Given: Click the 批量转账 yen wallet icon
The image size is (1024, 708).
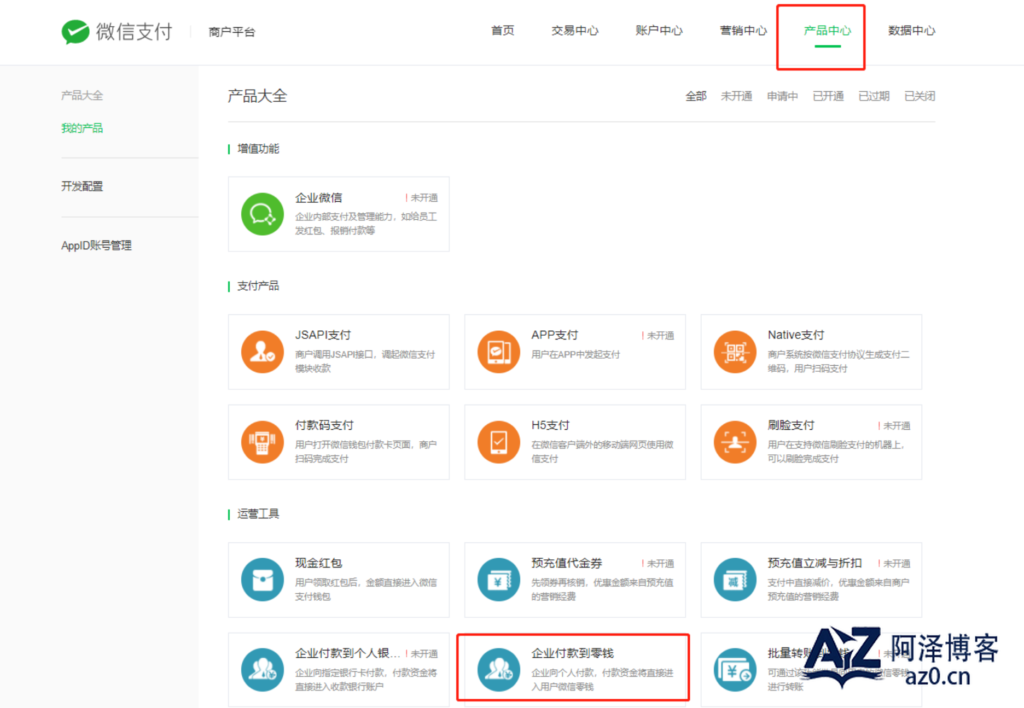Looking at the screenshot, I should [735, 669].
